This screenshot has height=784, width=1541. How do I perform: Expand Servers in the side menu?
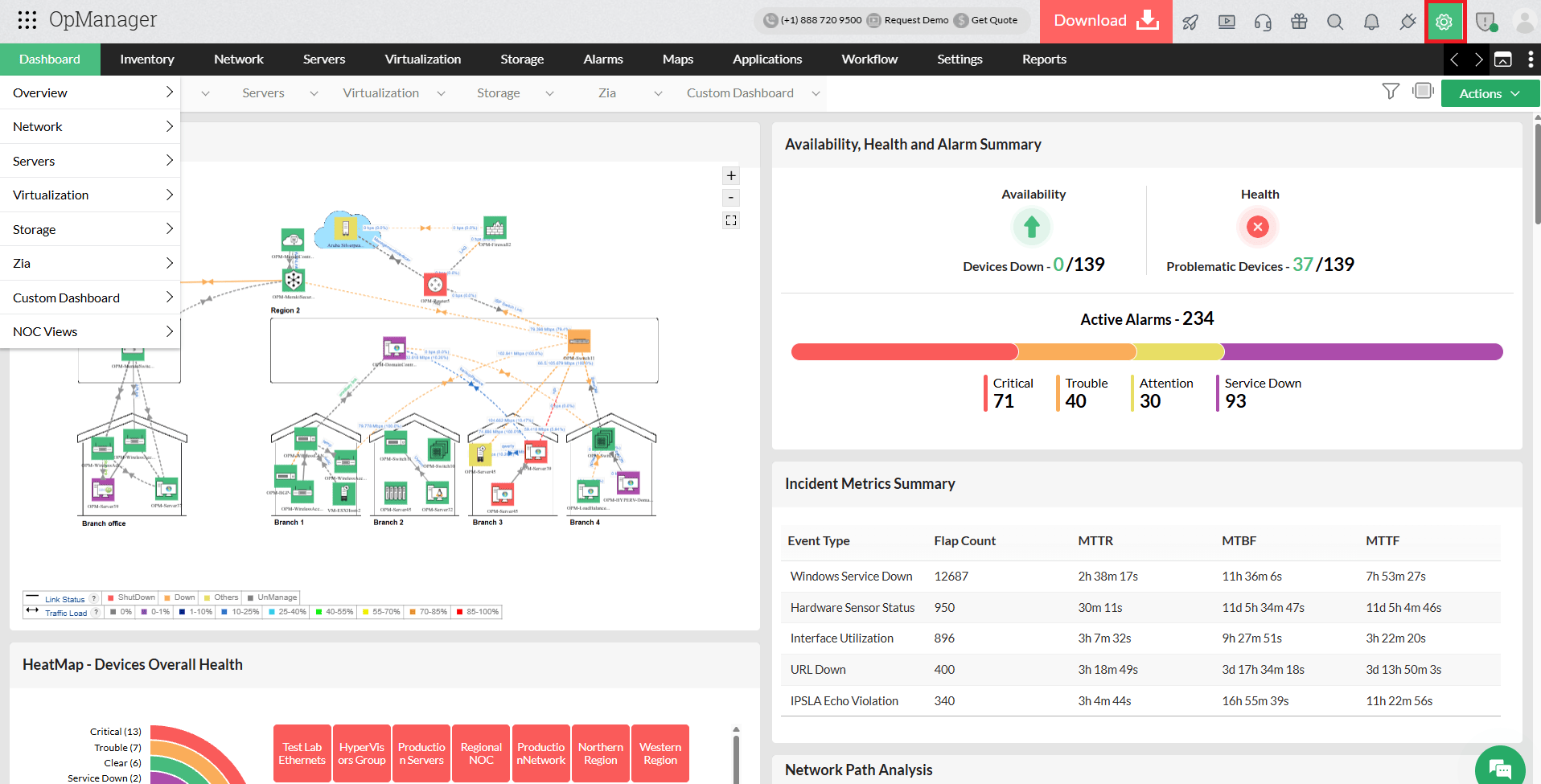point(90,161)
